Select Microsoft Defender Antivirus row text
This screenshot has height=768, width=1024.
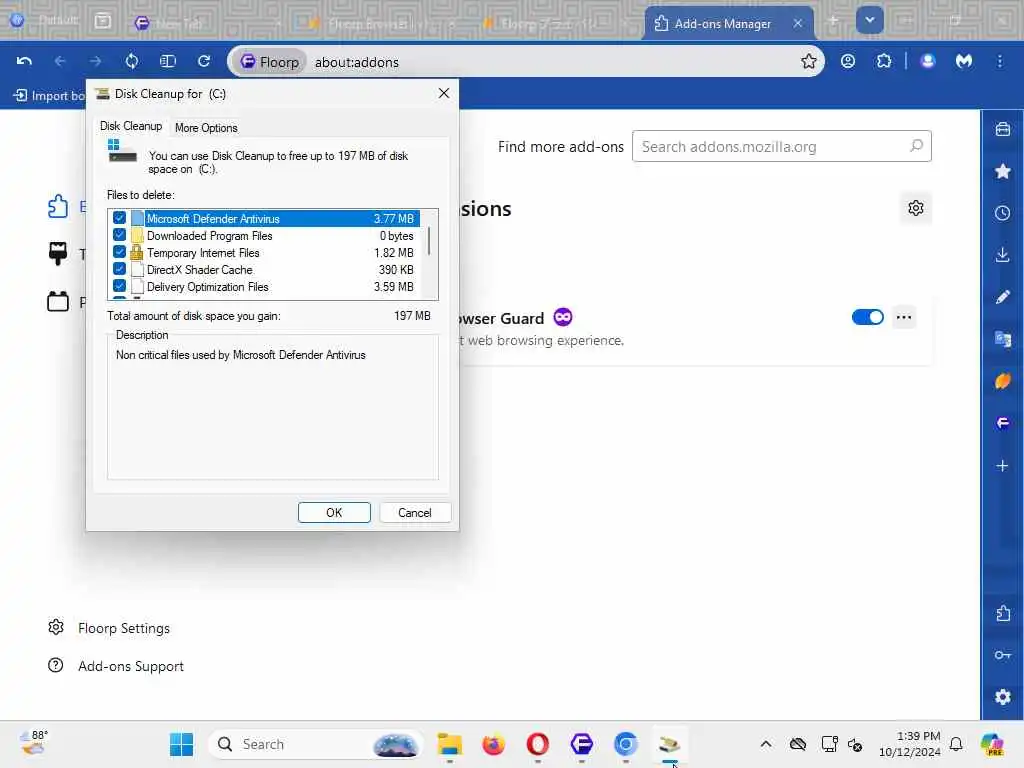(213, 219)
